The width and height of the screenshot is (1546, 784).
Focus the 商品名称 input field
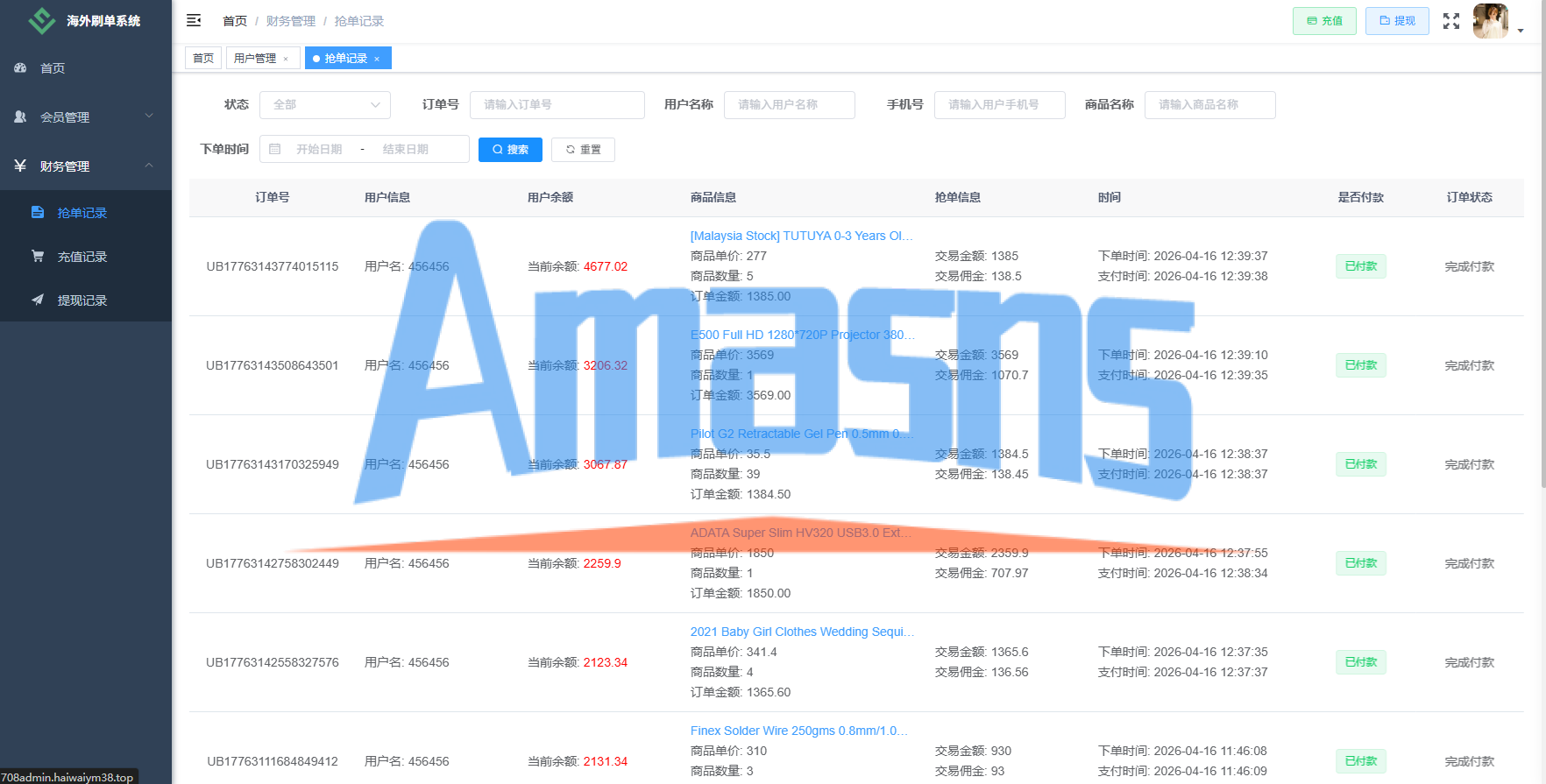coord(1210,105)
